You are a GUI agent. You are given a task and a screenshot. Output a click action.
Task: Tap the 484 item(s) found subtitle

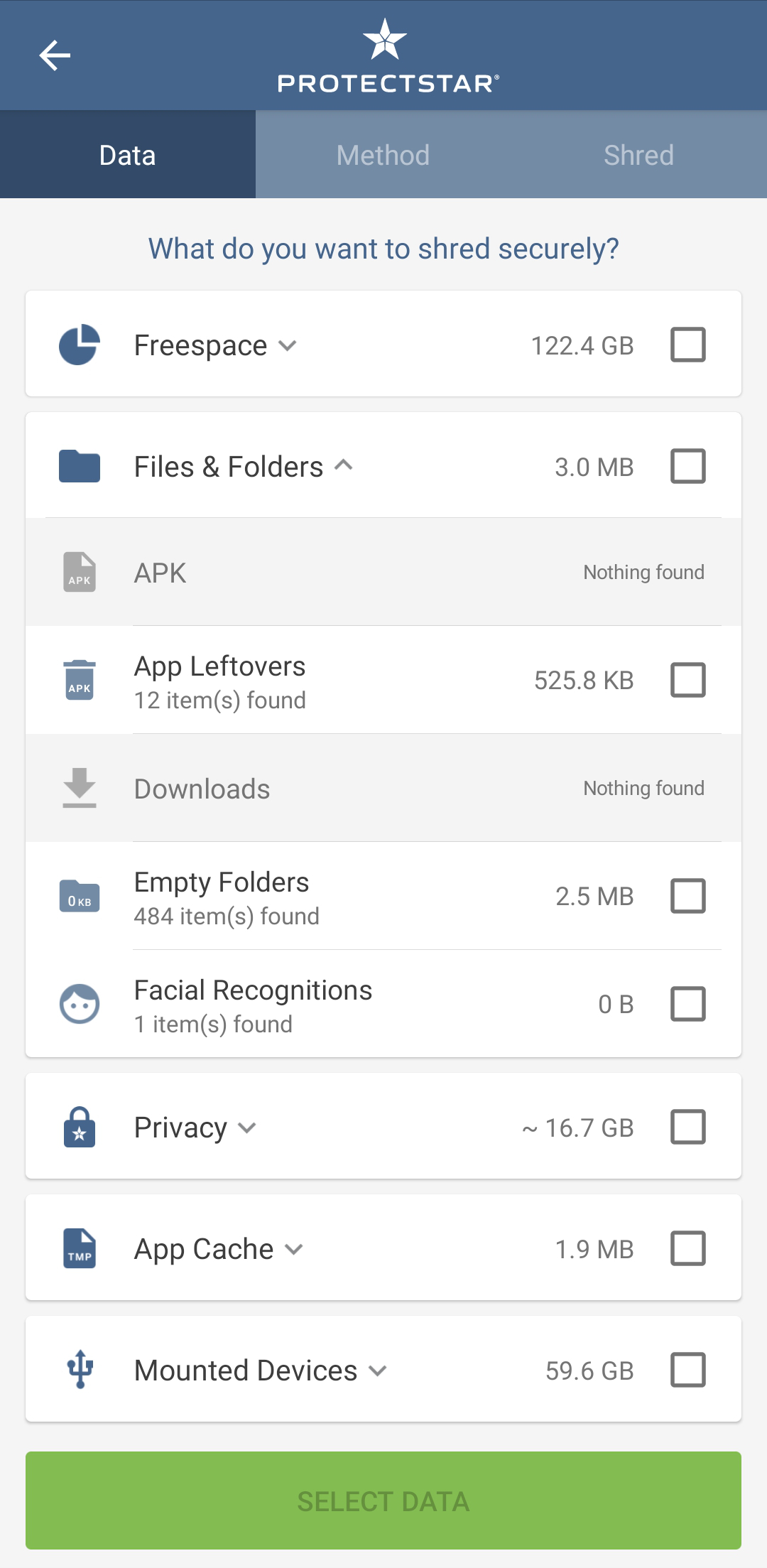point(227,917)
